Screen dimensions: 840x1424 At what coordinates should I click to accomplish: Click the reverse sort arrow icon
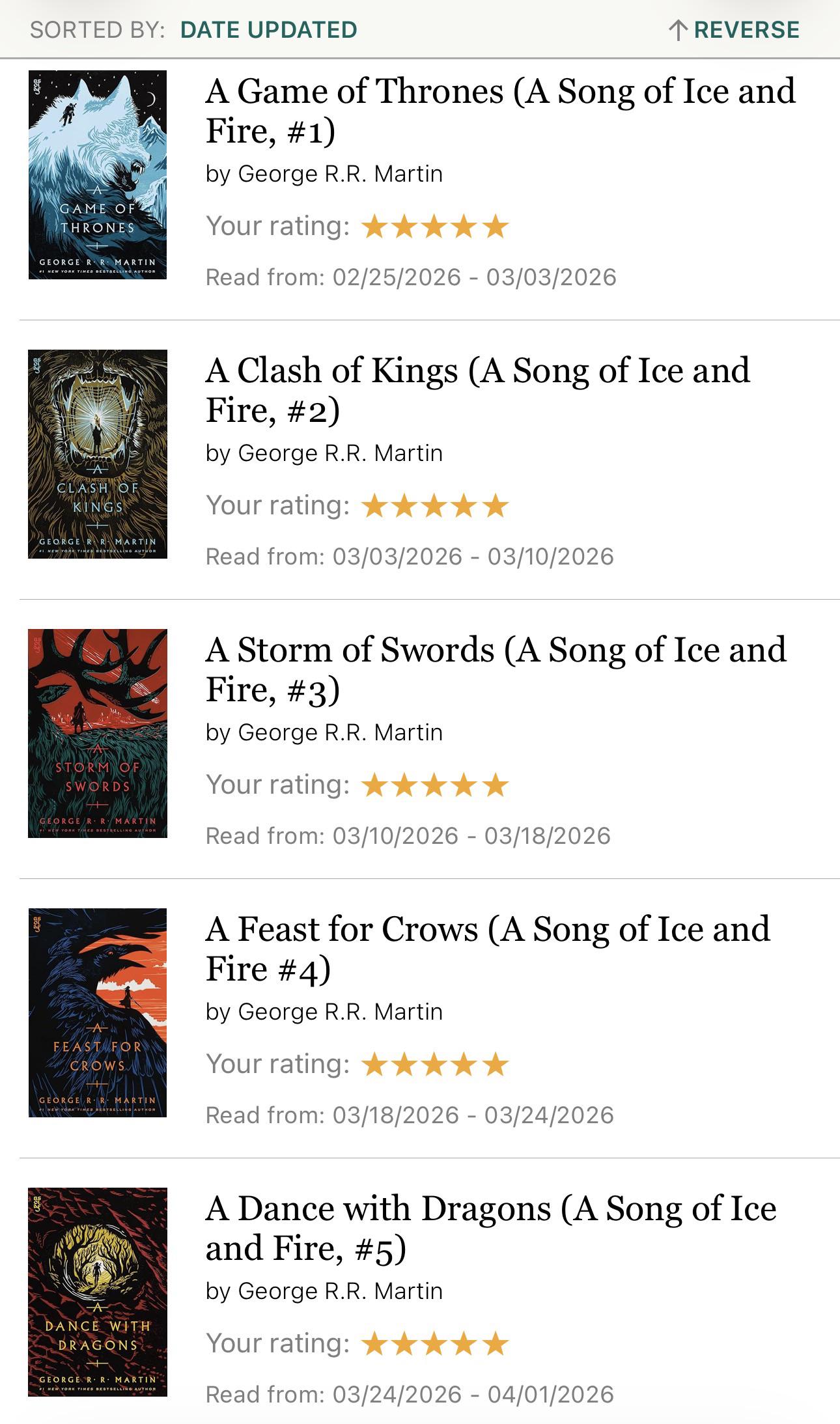click(680, 29)
